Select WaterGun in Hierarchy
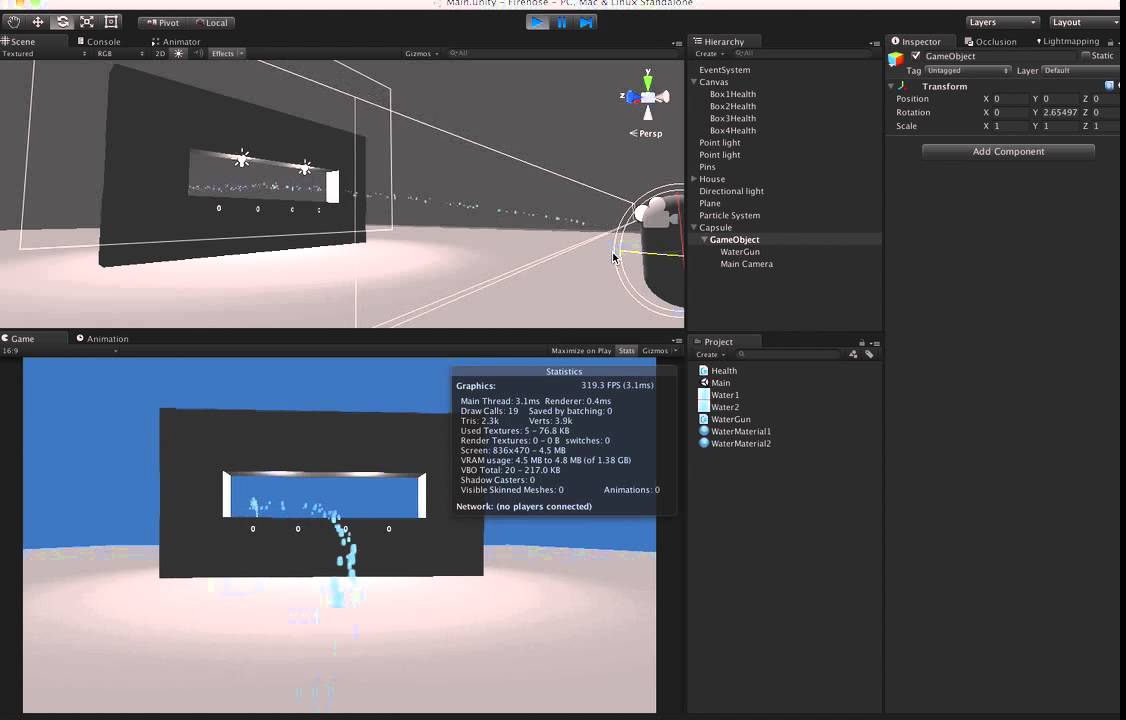The image size is (1126, 720). (x=740, y=252)
